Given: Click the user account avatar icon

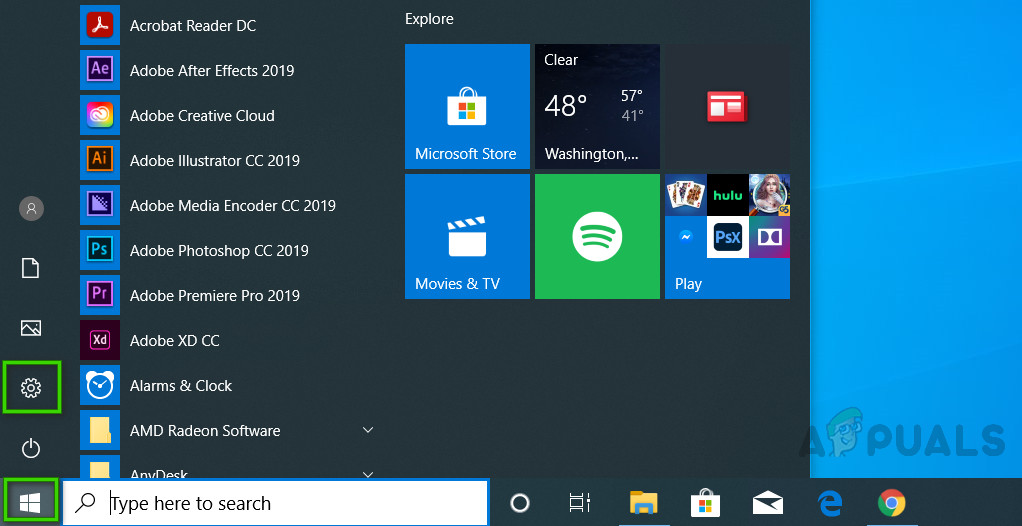Looking at the screenshot, I should [x=31, y=209].
